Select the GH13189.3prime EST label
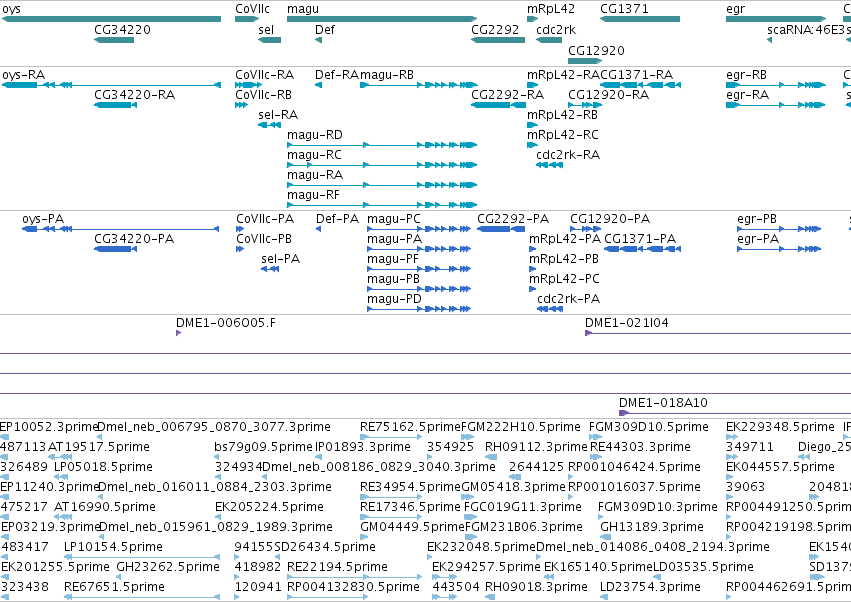 click(652, 527)
